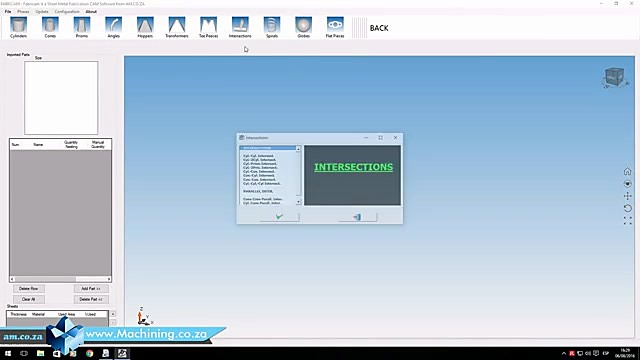Viewport: 640px width, 360px height.
Task: Select Cyl.-Cyl.-Cyl Intersect. list entry
Action: [x=262, y=184]
